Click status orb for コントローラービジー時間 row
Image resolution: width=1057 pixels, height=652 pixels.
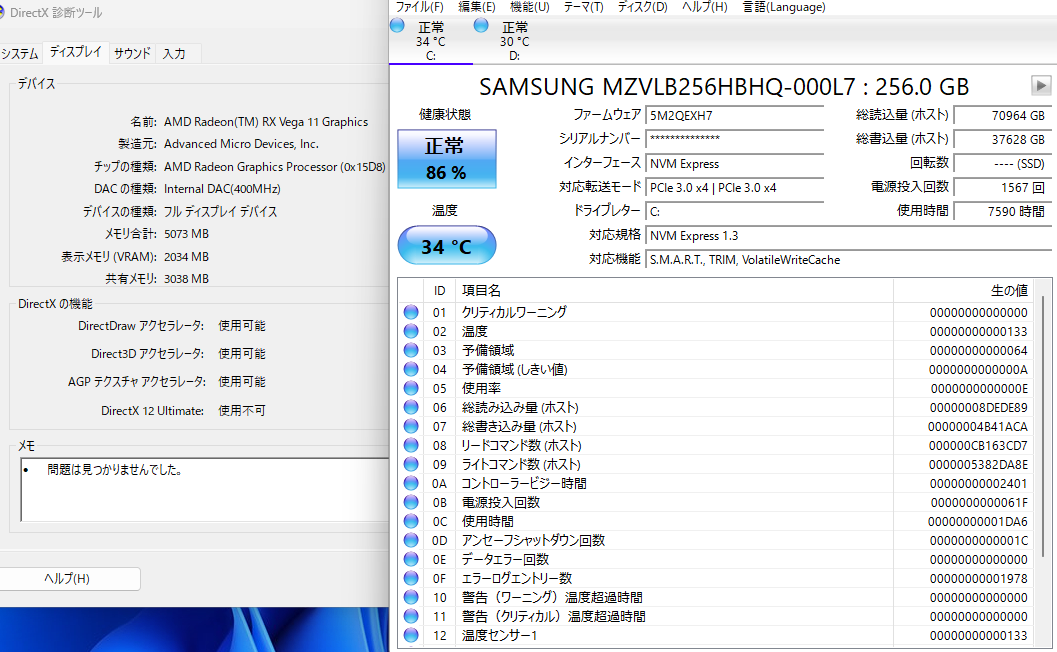coord(411,483)
